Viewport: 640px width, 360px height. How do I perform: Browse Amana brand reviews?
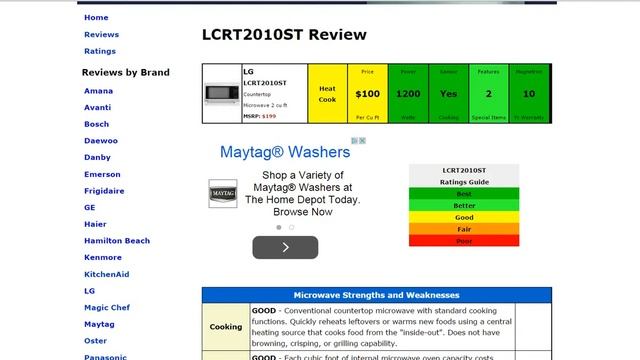tap(98, 91)
